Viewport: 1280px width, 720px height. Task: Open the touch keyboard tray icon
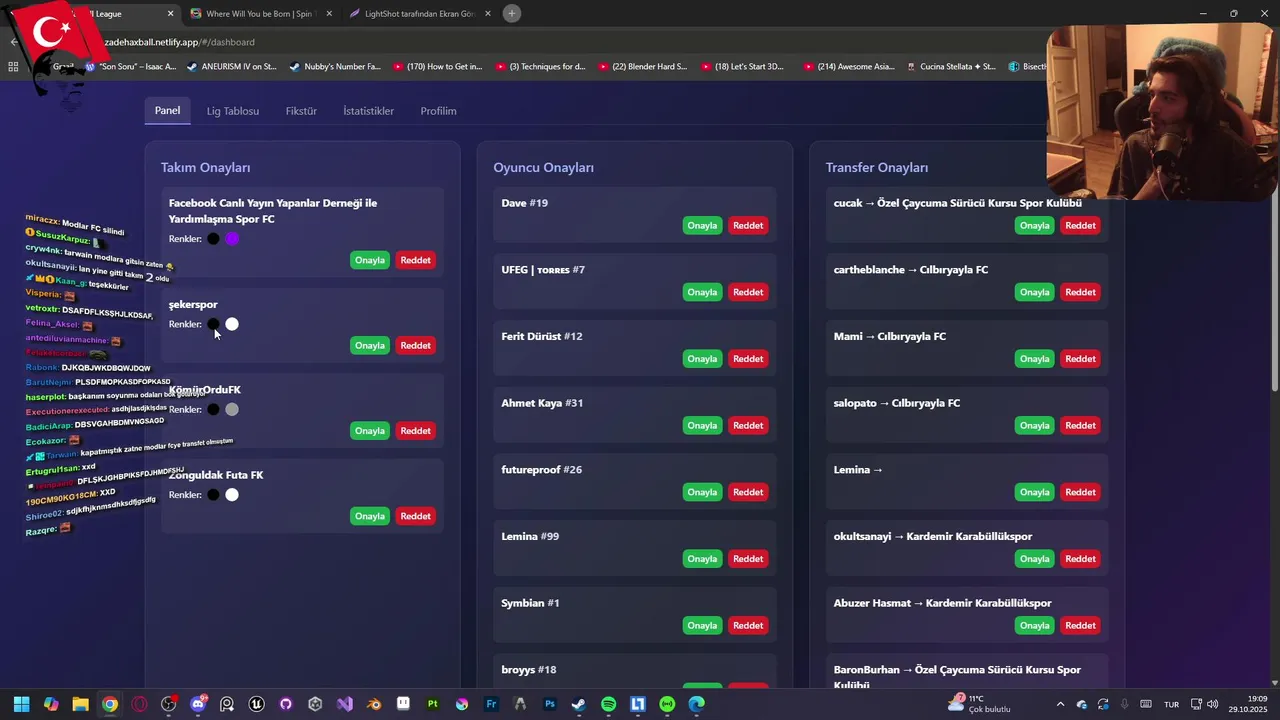(1146, 704)
